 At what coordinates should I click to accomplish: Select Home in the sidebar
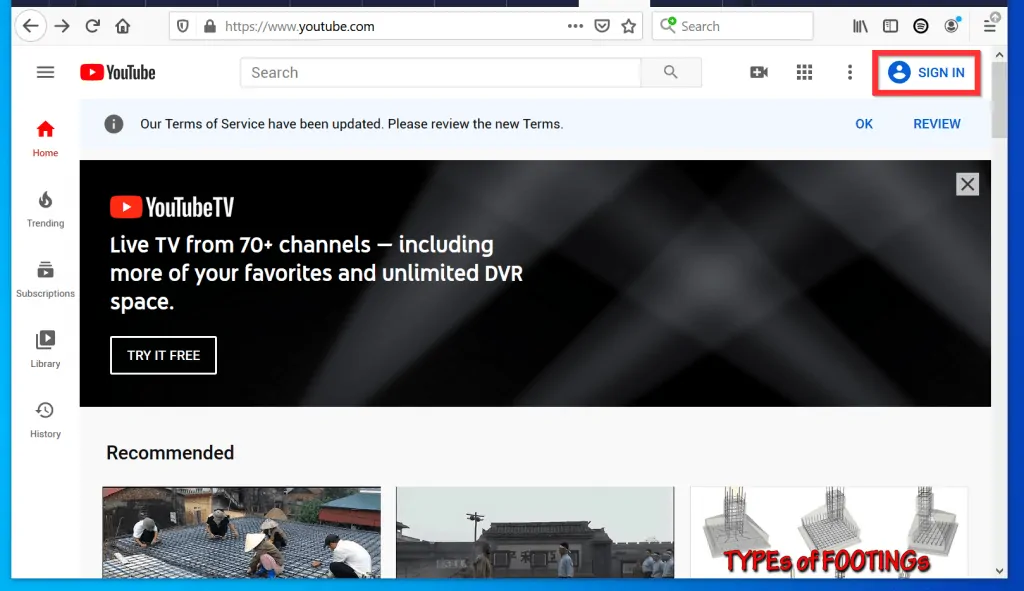45,138
